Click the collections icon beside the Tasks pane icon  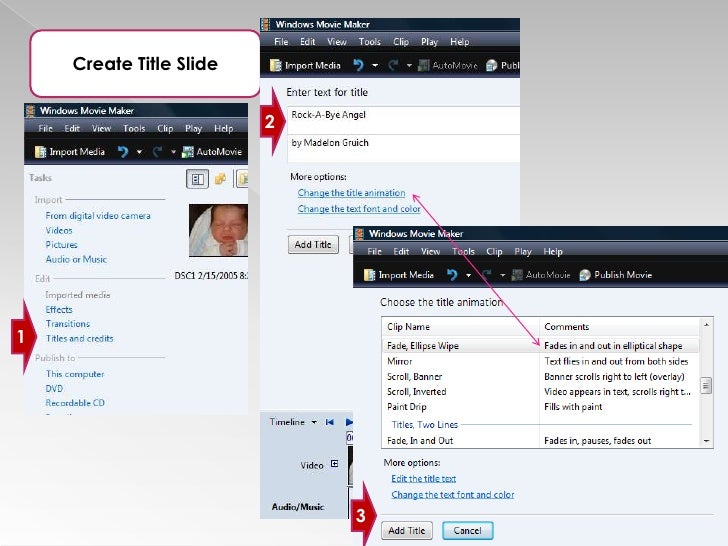coord(221,179)
